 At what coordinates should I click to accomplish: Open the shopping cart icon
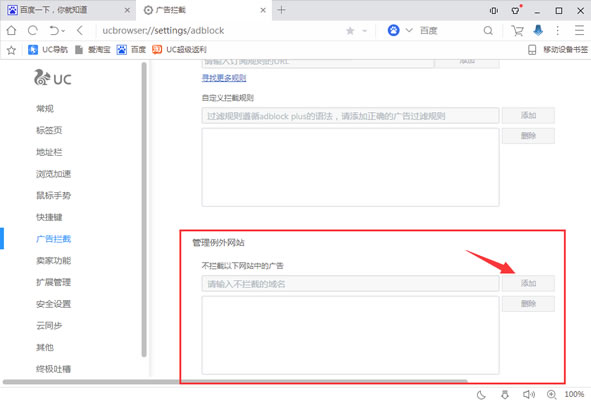[517, 31]
